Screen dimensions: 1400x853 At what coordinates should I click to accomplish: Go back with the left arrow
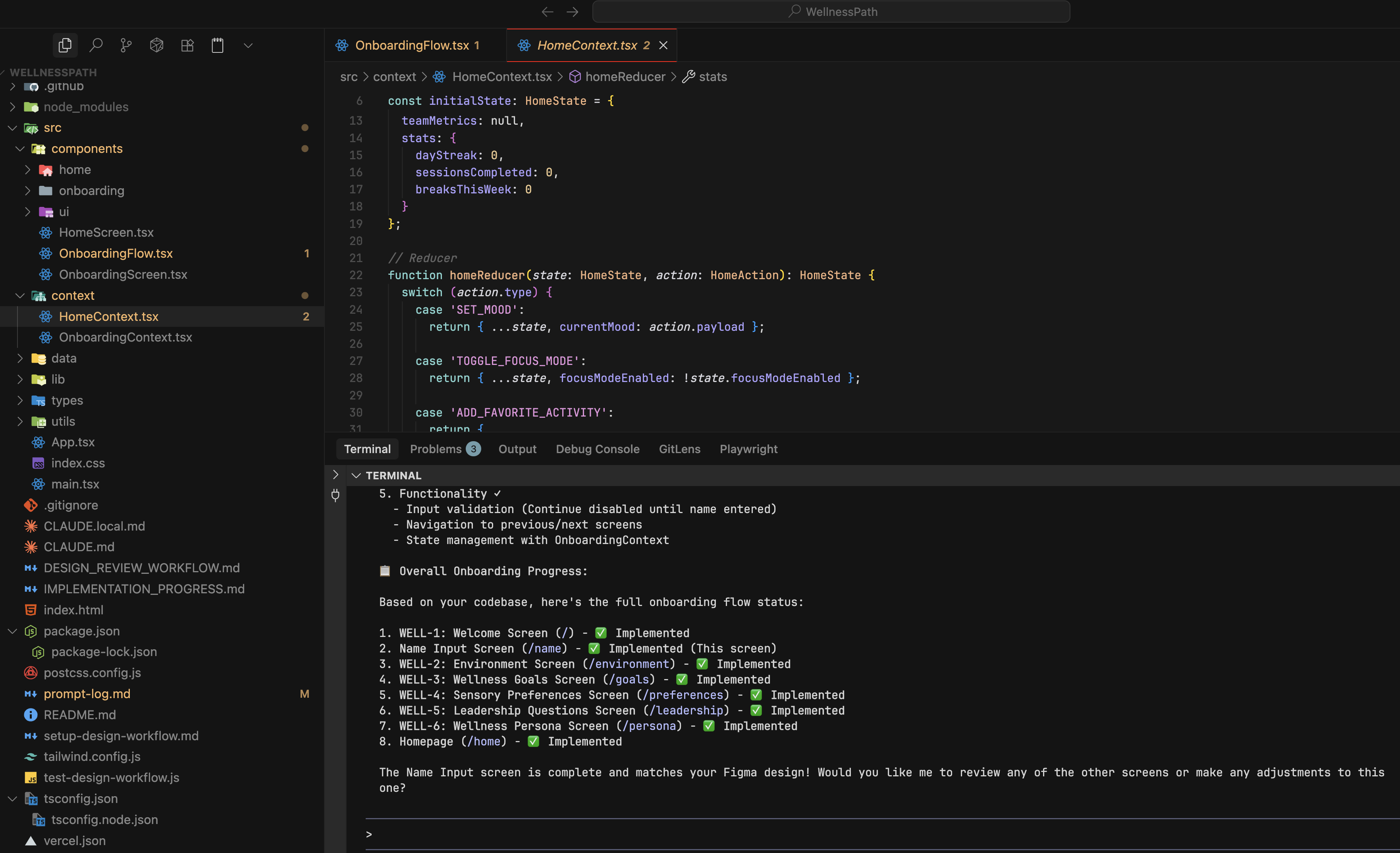point(547,12)
